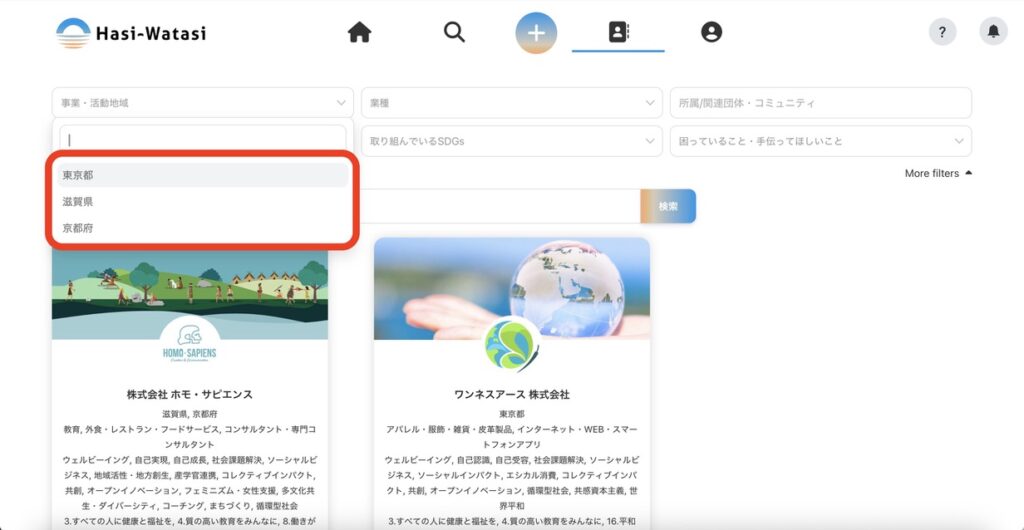Open the 取り組んでいるSDGs dropdown

point(511,141)
